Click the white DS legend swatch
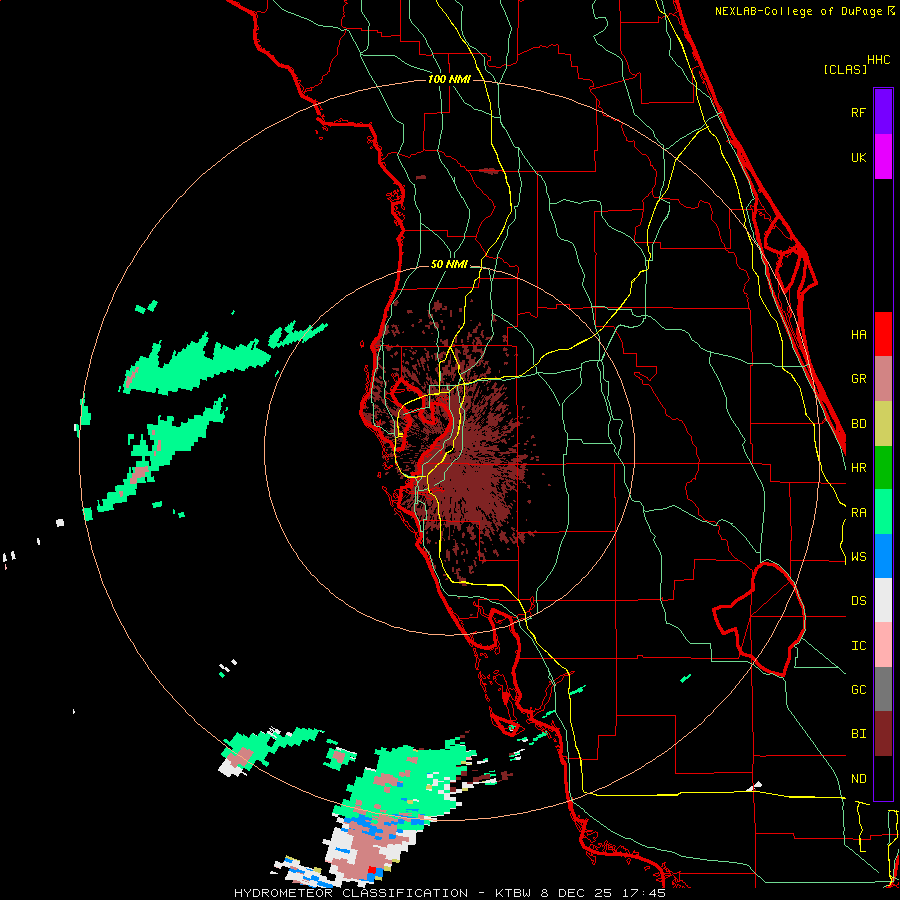This screenshot has height=900, width=900. tap(883, 600)
